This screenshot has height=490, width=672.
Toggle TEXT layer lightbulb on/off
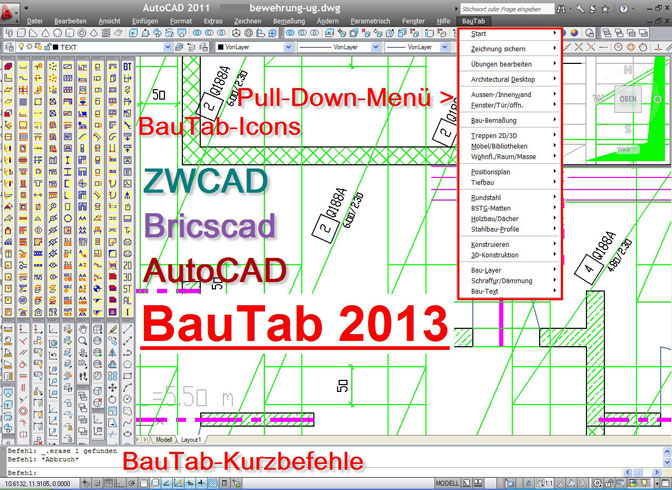(x=21, y=47)
